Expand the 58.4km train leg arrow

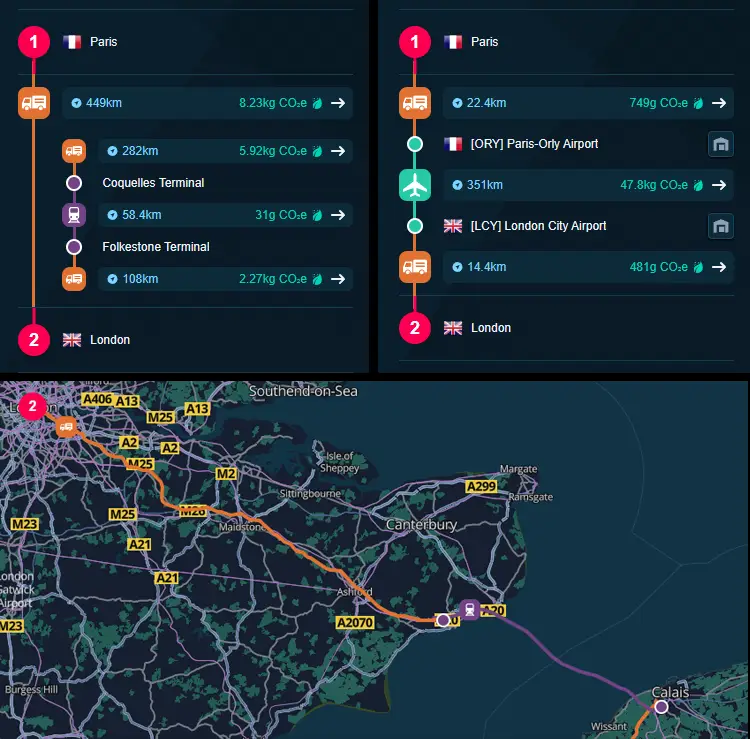click(x=338, y=215)
